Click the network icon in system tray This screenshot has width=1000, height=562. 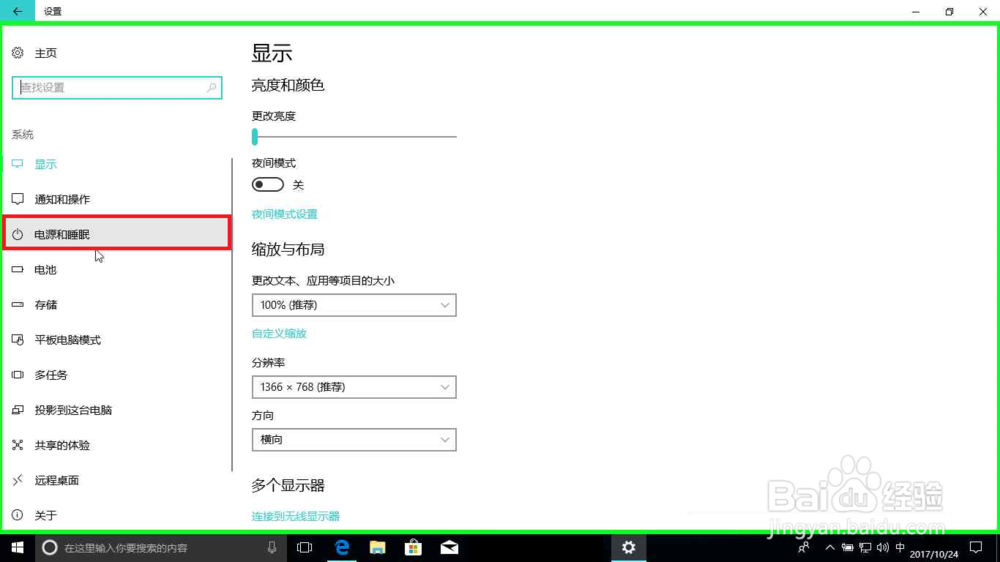[x=865, y=547]
